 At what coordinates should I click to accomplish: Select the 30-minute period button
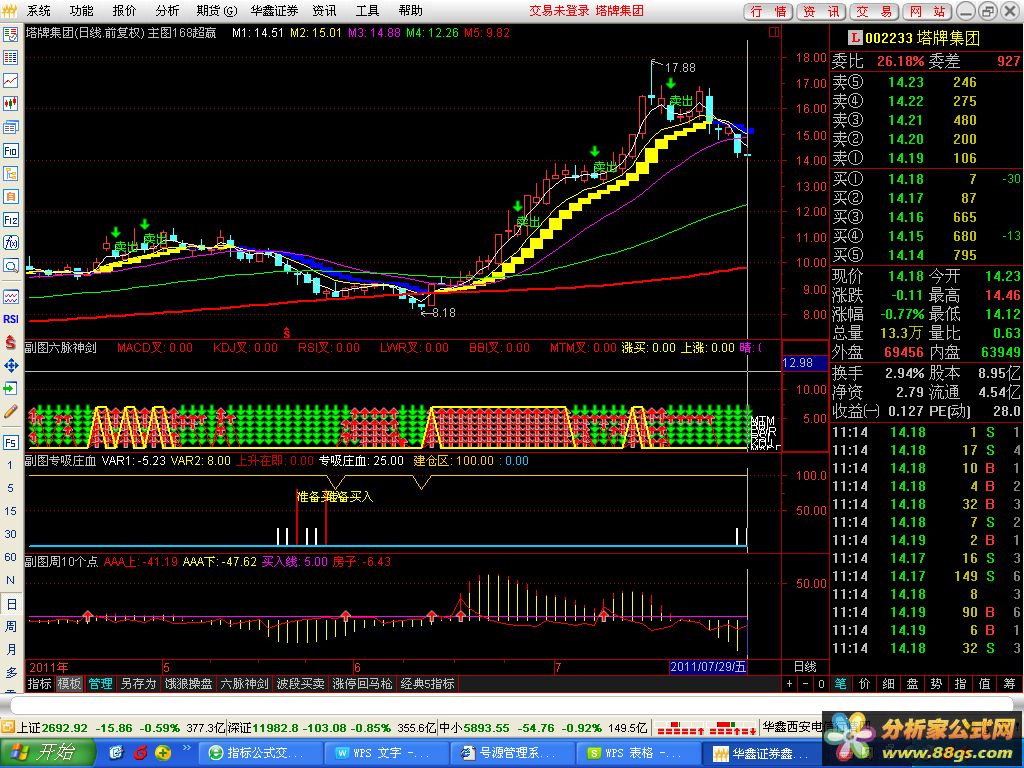coord(10,534)
